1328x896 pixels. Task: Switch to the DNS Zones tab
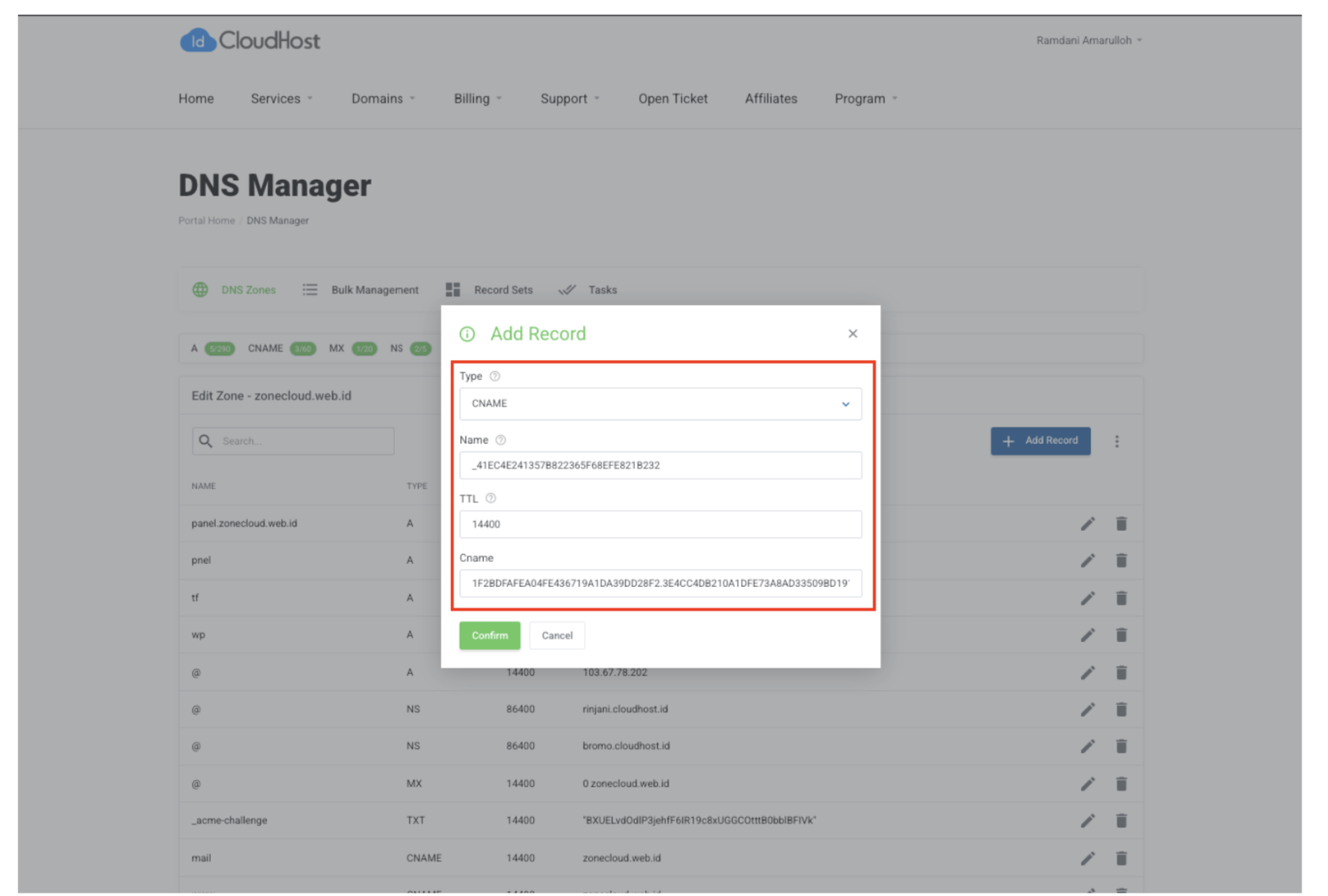(x=235, y=290)
